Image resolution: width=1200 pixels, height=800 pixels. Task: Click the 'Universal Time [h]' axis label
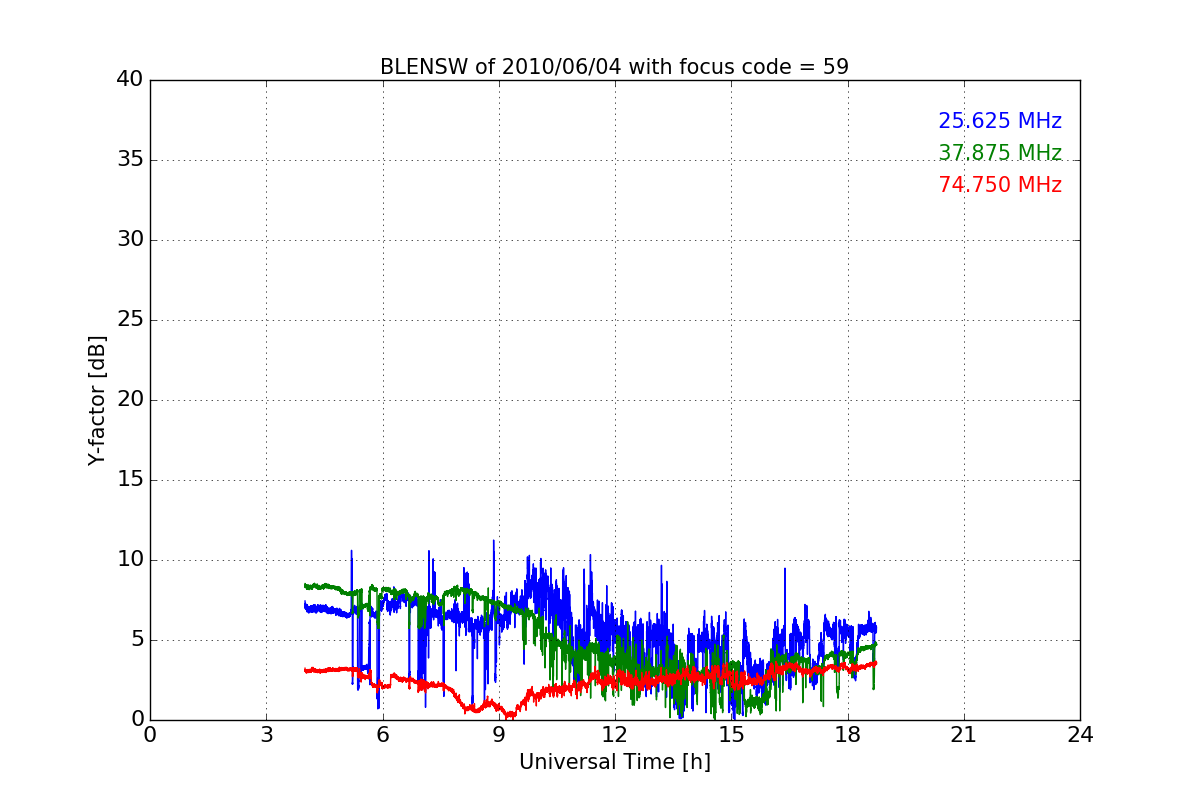click(x=615, y=762)
